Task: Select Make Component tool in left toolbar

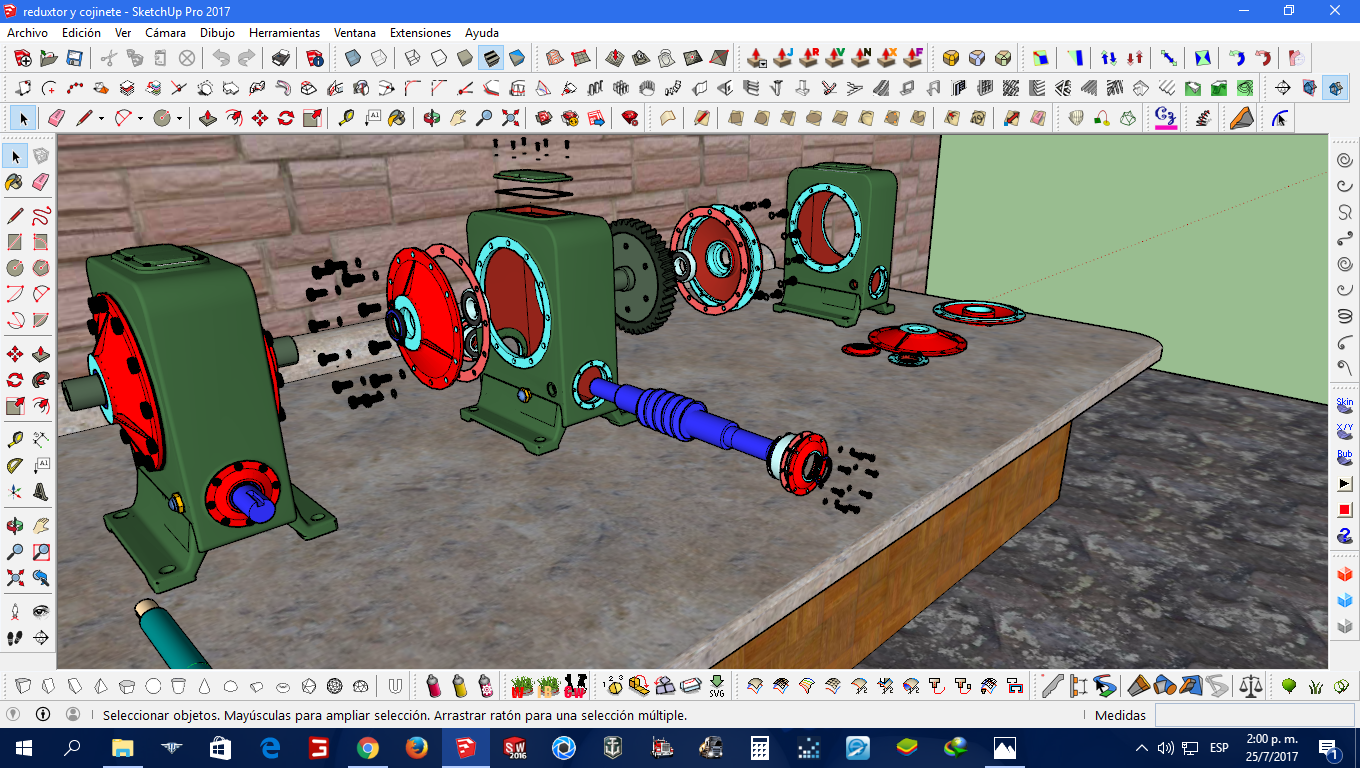Action: pyautogui.click(x=41, y=156)
